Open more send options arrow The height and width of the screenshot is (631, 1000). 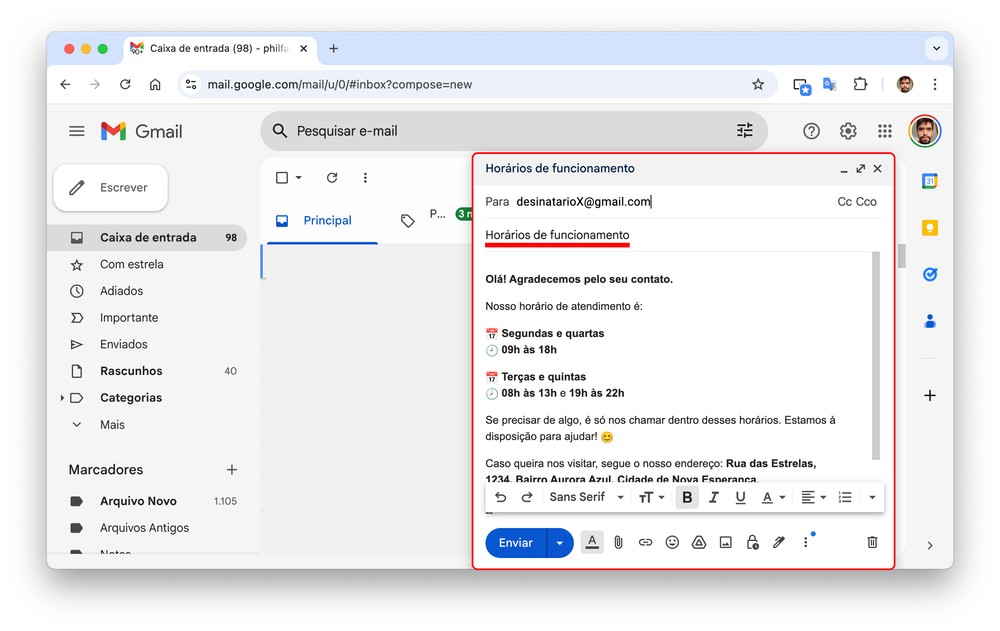[560, 543]
